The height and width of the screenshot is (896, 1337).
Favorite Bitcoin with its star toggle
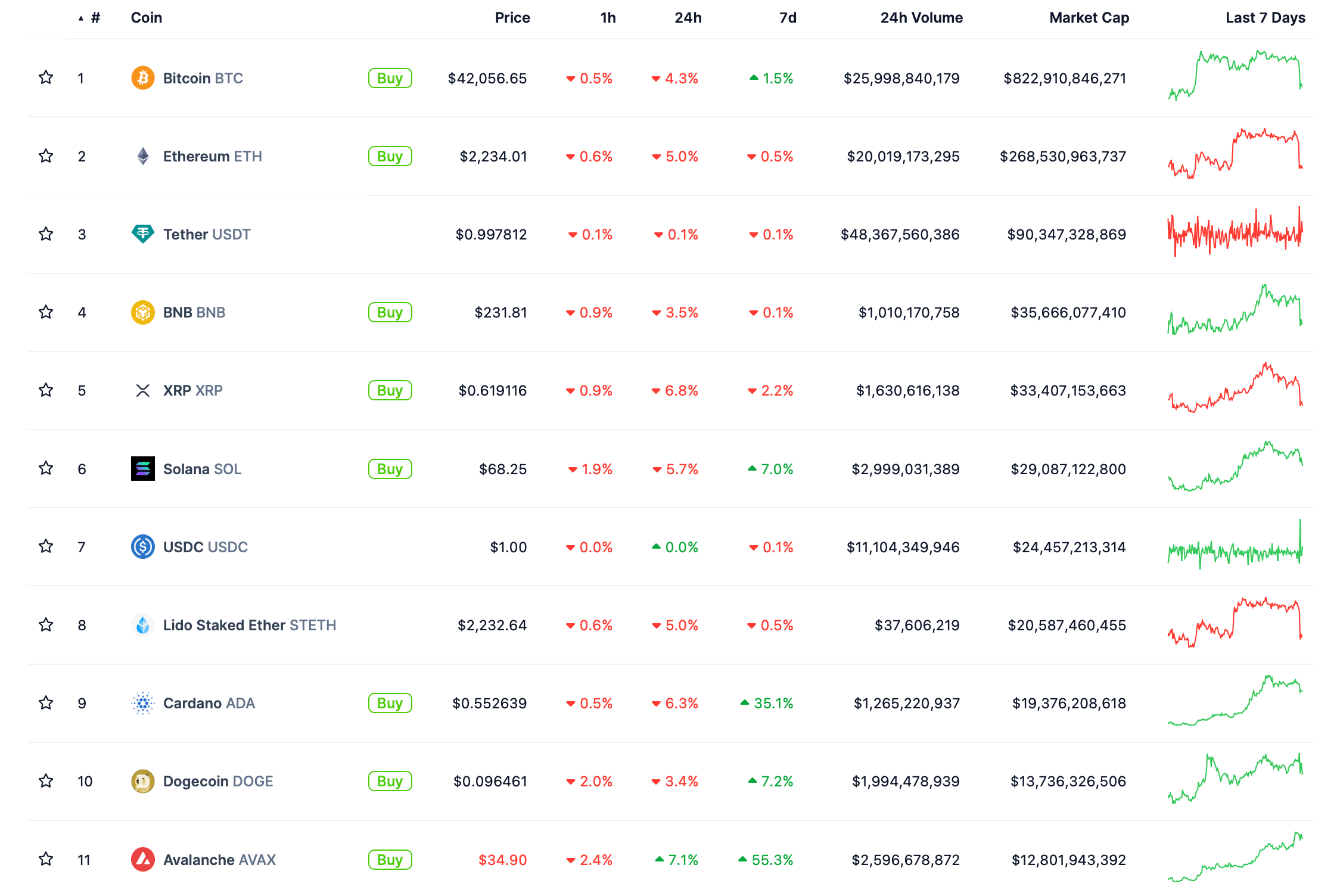pyautogui.click(x=46, y=77)
